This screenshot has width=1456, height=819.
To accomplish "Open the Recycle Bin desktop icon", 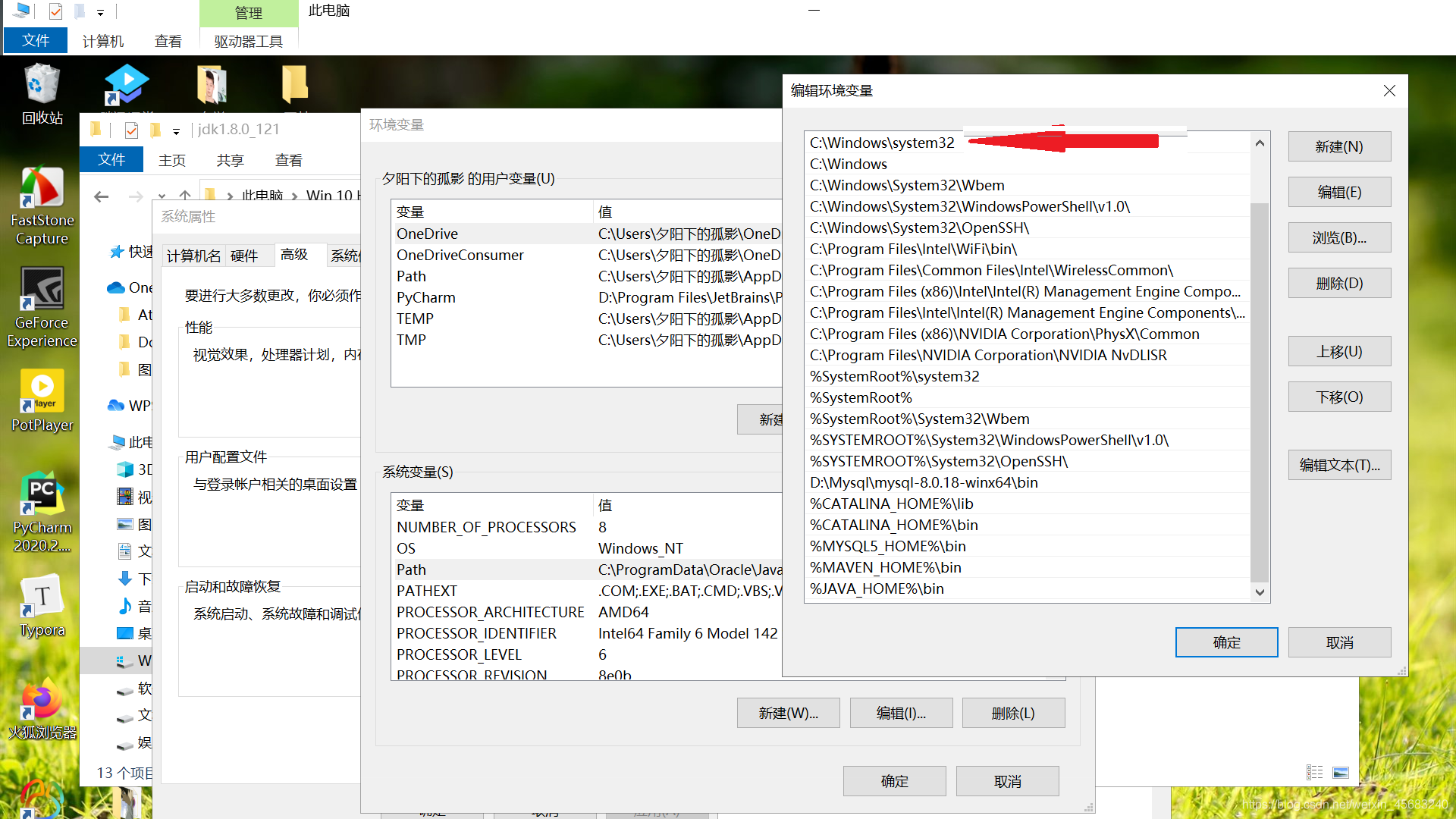I will (42, 93).
